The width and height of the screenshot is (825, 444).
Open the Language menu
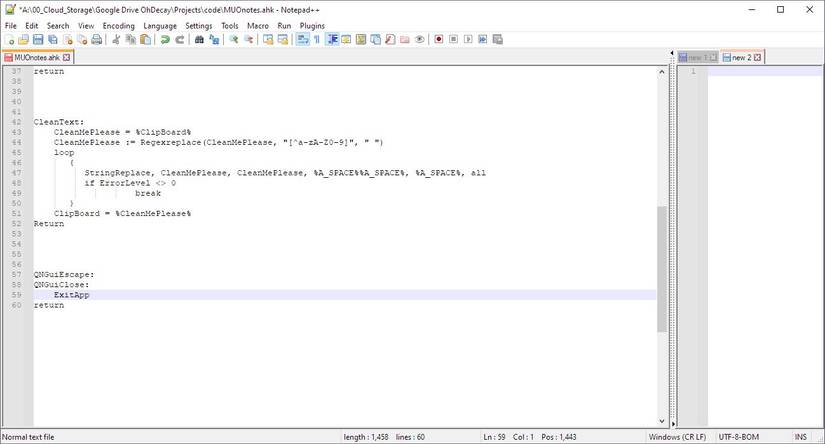point(160,26)
